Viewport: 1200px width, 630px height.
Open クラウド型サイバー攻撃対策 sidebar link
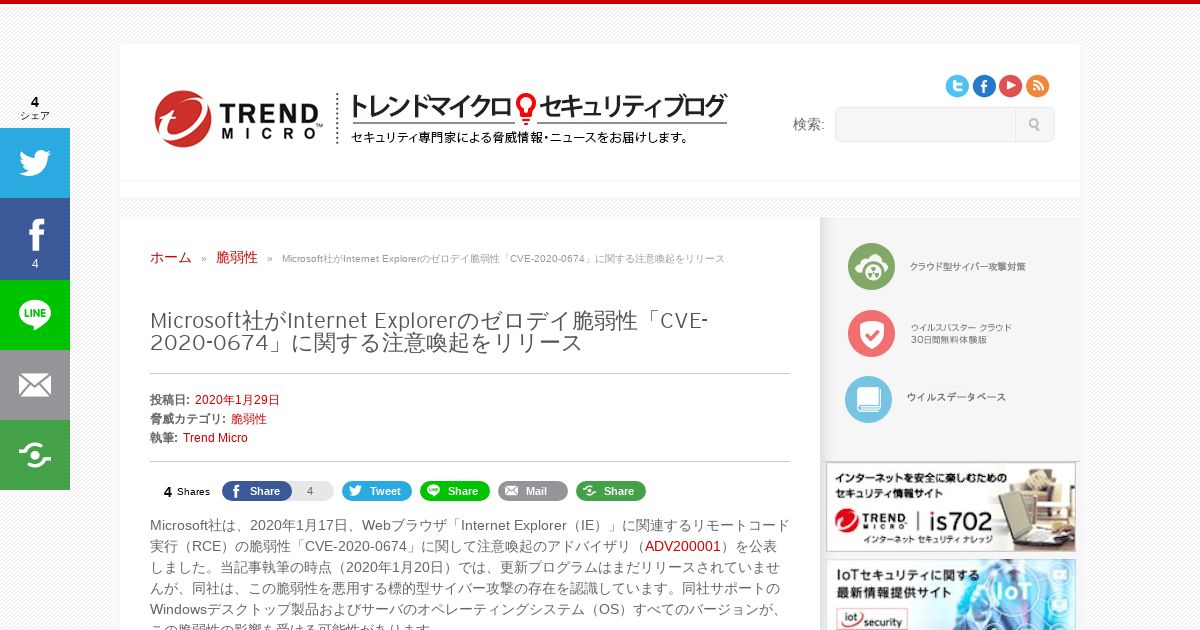pyautogui.click(x=967, y=267)
